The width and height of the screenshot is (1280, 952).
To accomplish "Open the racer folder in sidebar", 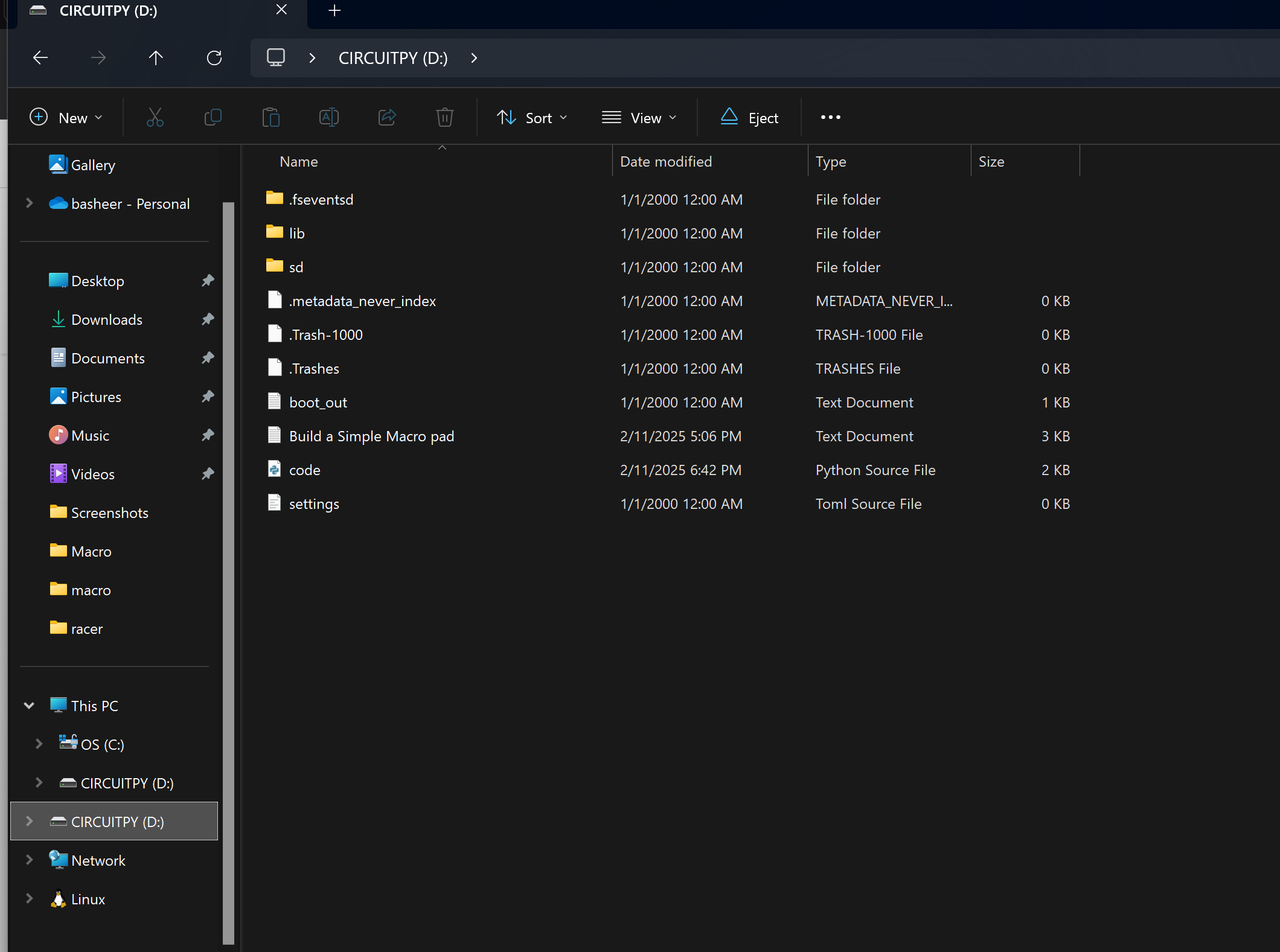I will [x=87, y=628].
